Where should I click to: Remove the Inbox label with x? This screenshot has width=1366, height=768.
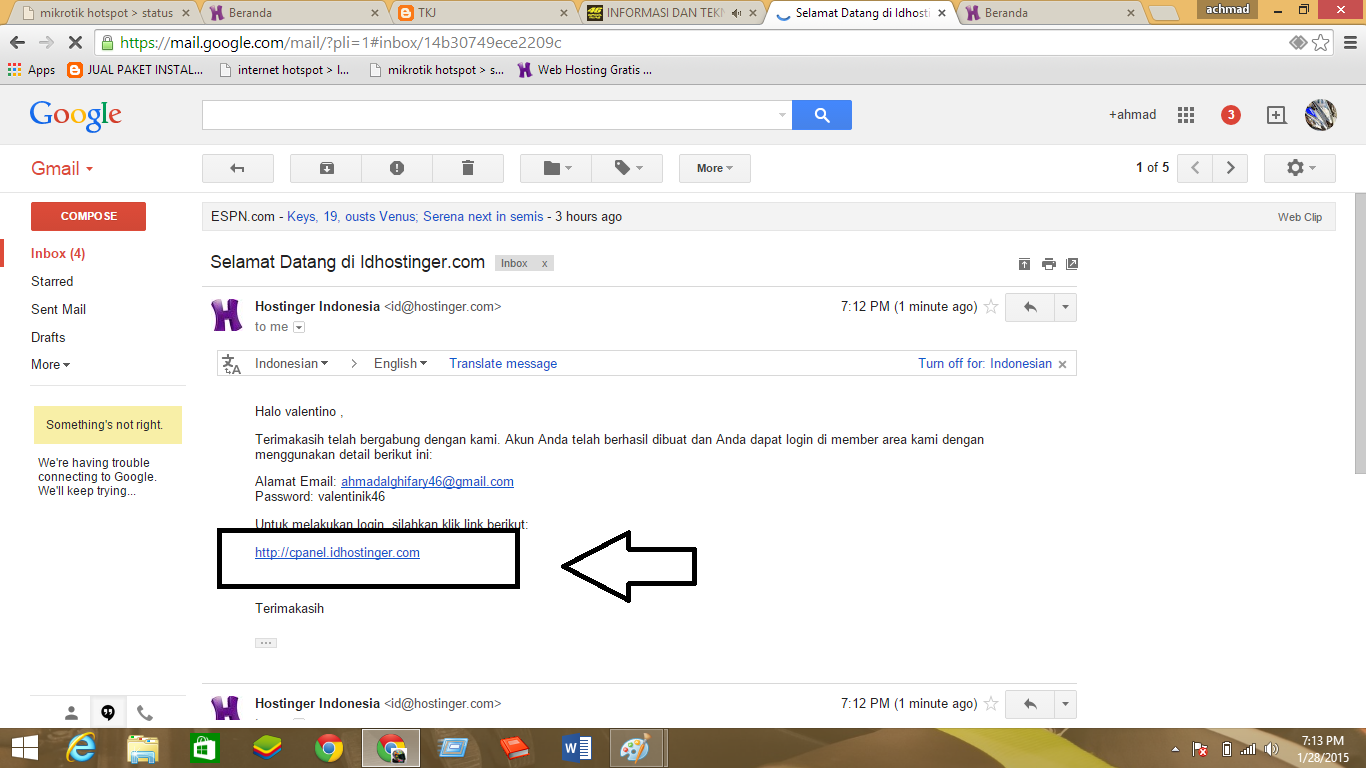coord(545,264)
